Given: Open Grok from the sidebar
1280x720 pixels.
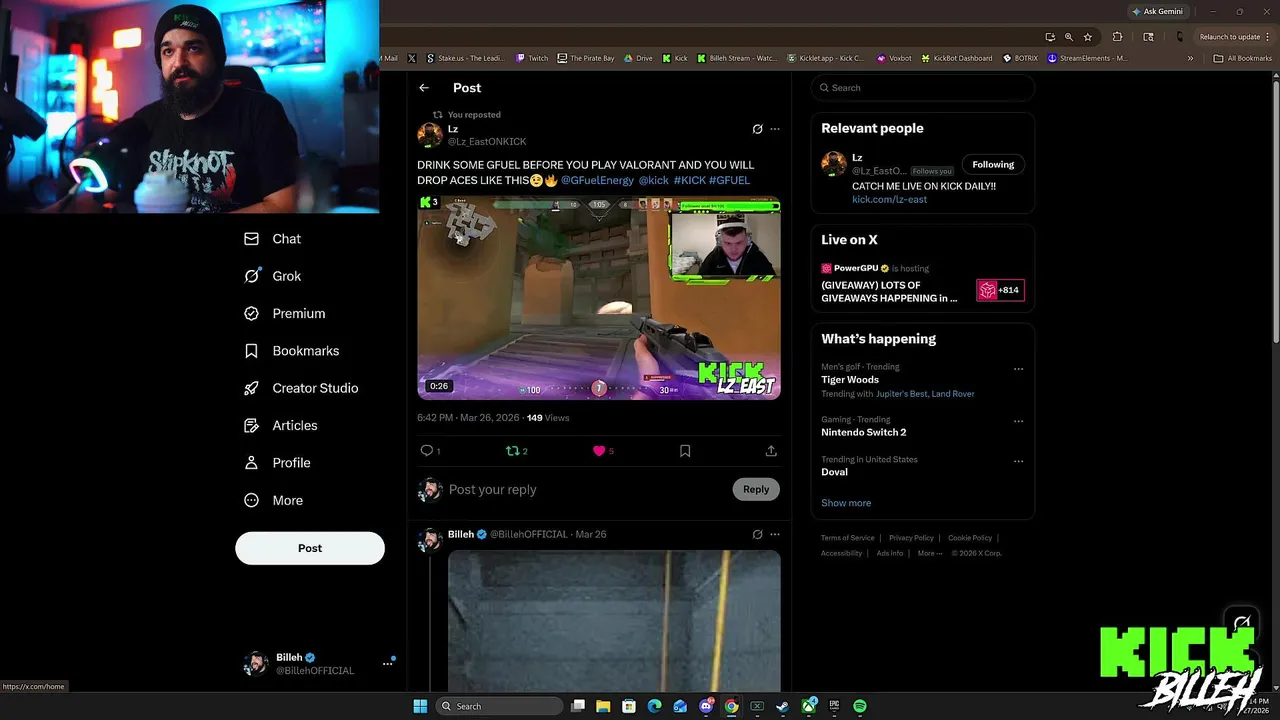Looking at the screenshot, I should click(x=272, y=276).
